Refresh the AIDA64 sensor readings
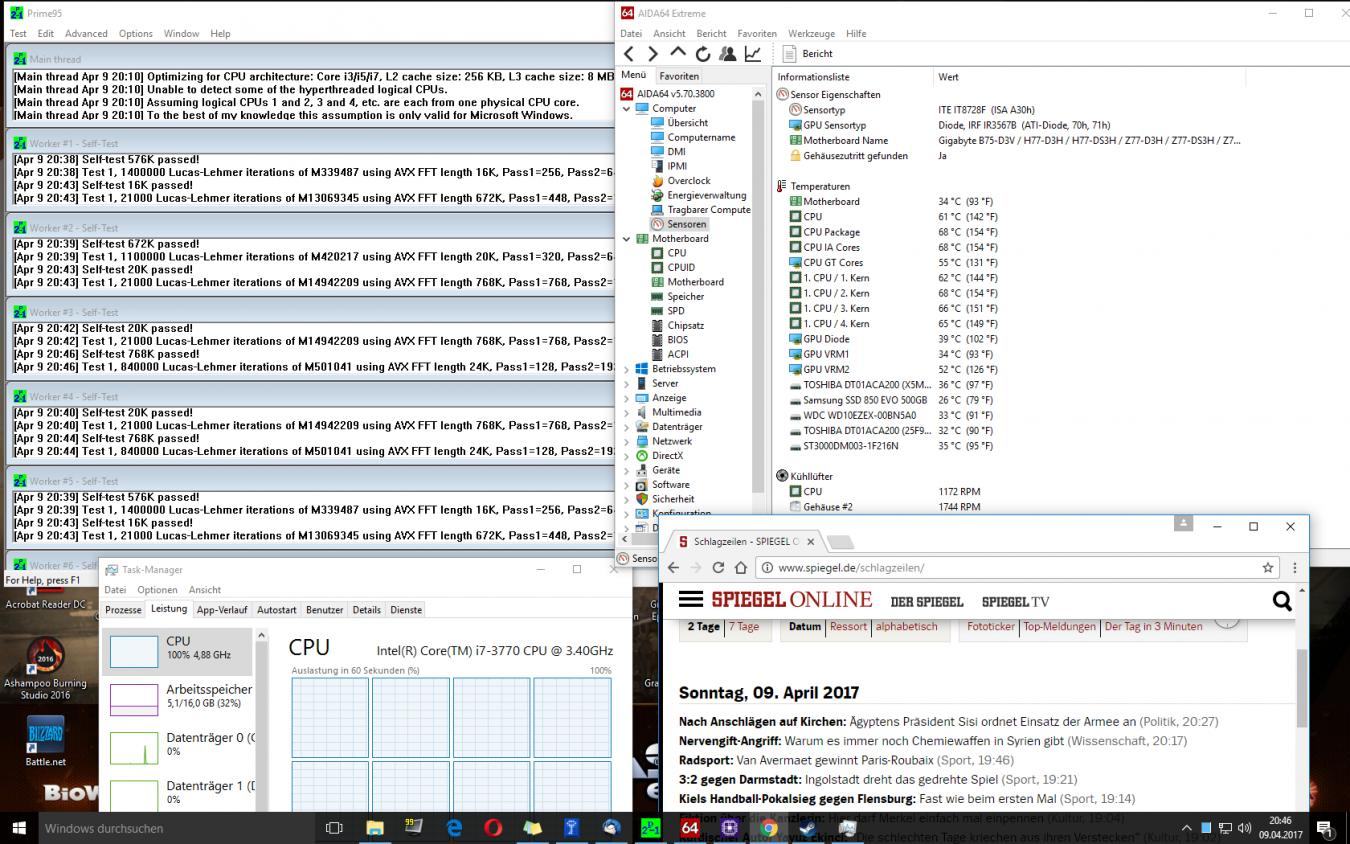The height and width of the screenshot is (844, 1350). pyautogui.click(x=703, y=54)
